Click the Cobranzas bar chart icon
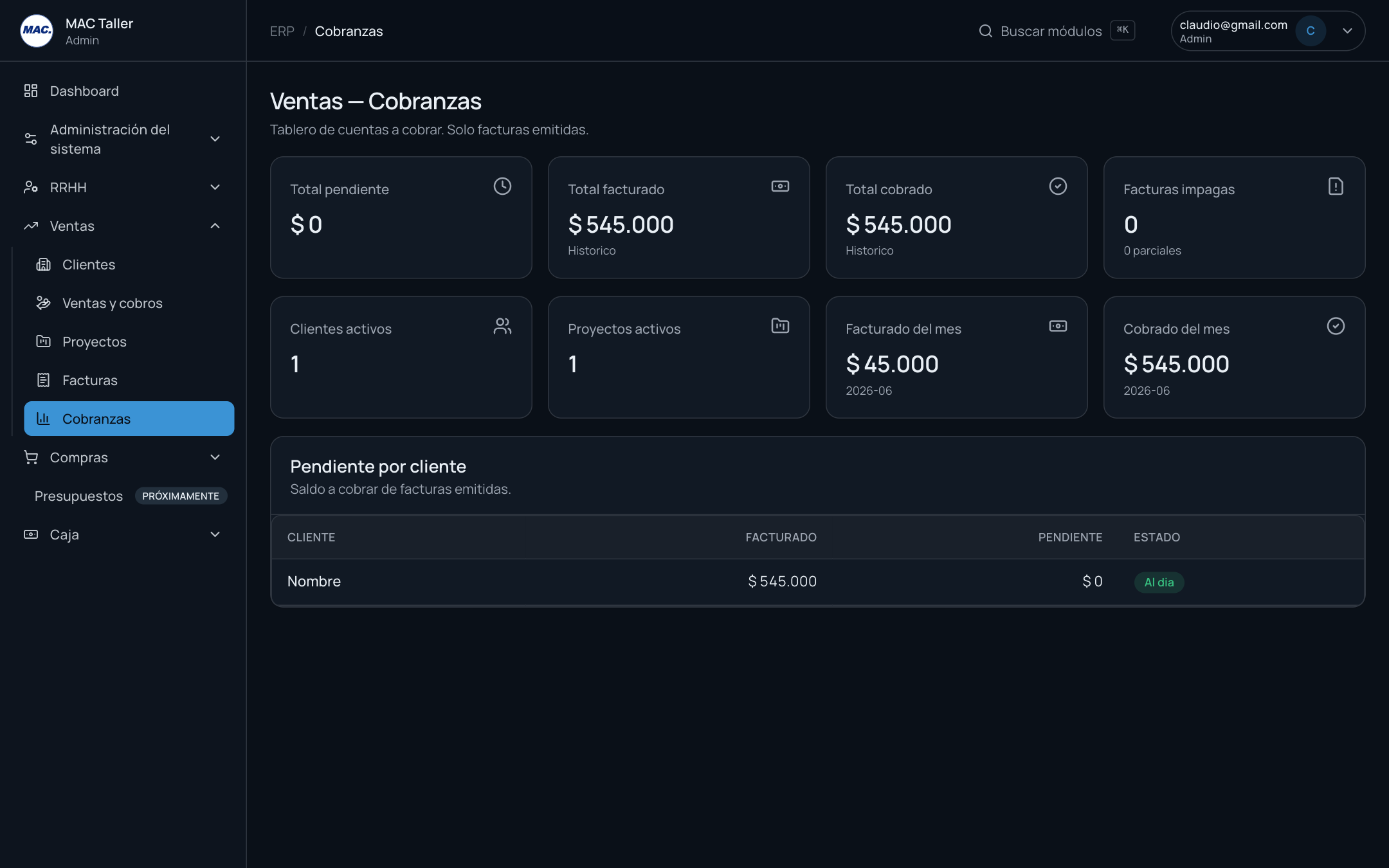This screenshot has width=1389, height=868. coord(43,419)
